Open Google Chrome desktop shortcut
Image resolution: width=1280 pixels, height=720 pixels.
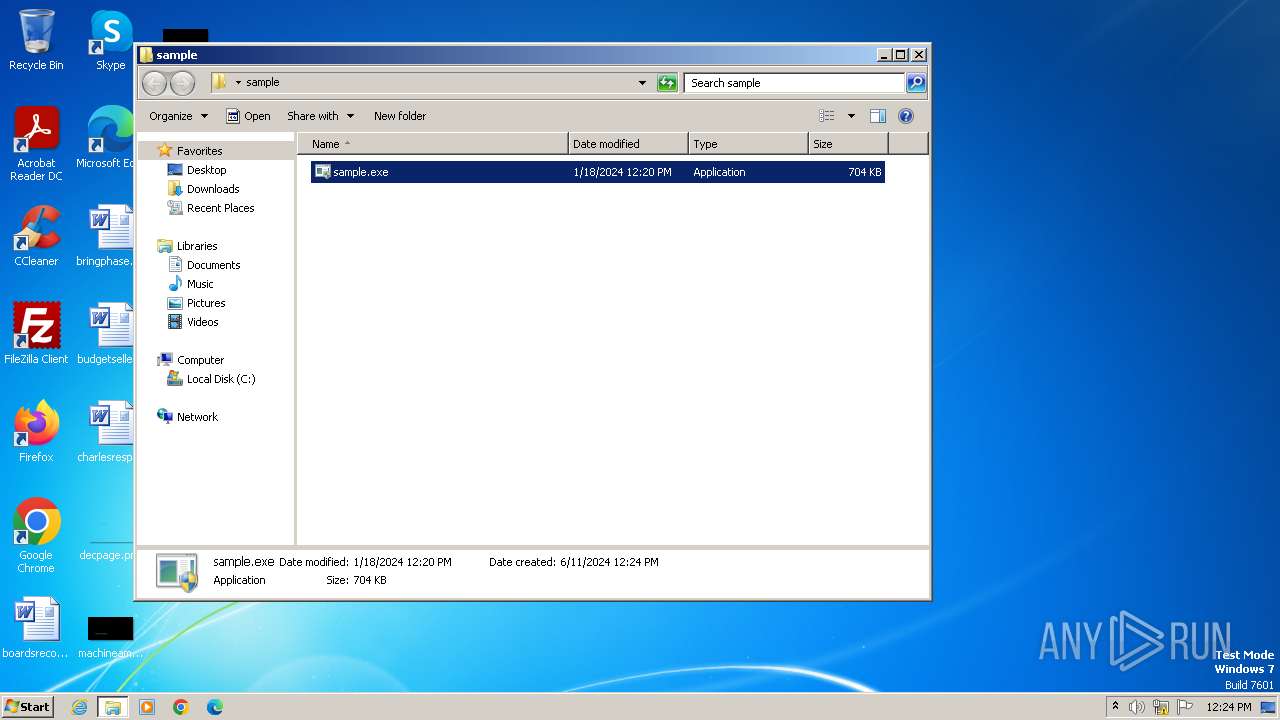tap(36, 535)
